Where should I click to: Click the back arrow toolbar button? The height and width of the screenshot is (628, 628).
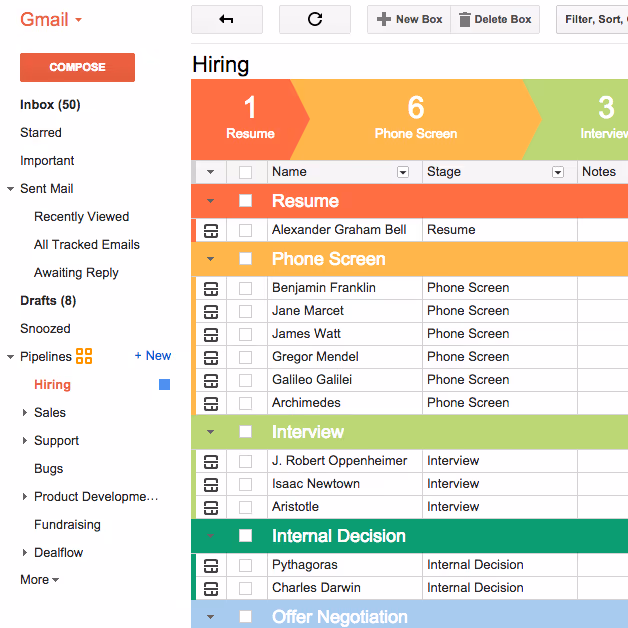(227, 19)
